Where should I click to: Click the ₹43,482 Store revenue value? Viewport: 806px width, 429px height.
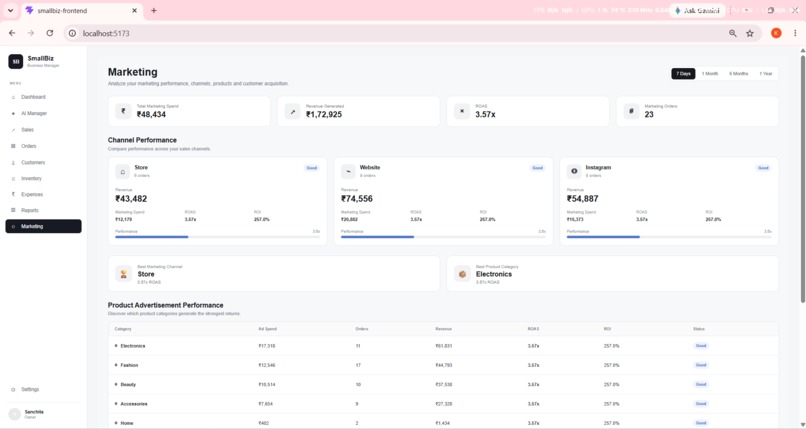pyautogui.click(x=131, y=199)
